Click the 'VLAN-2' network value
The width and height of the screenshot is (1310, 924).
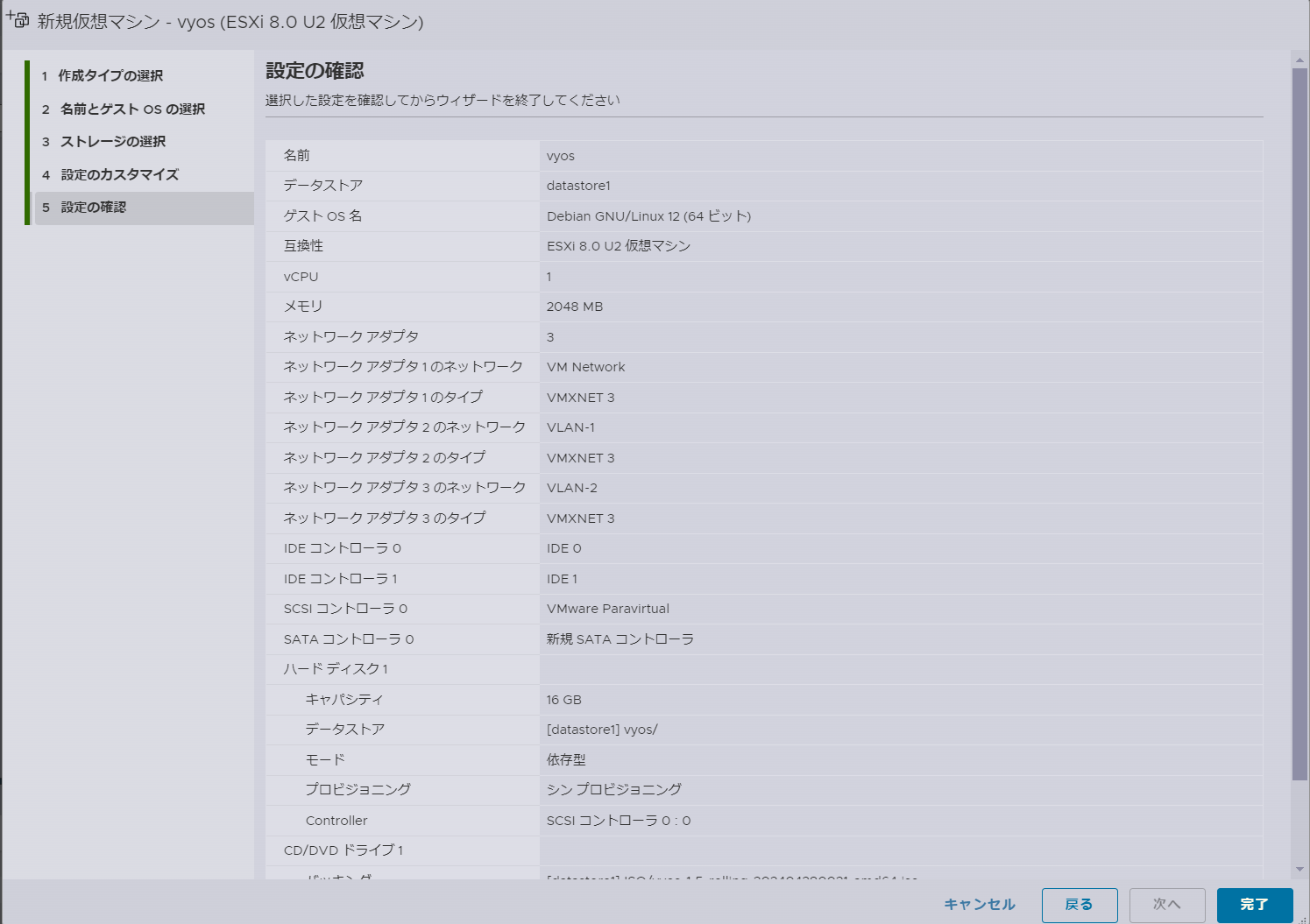click(x=572, y=488)
